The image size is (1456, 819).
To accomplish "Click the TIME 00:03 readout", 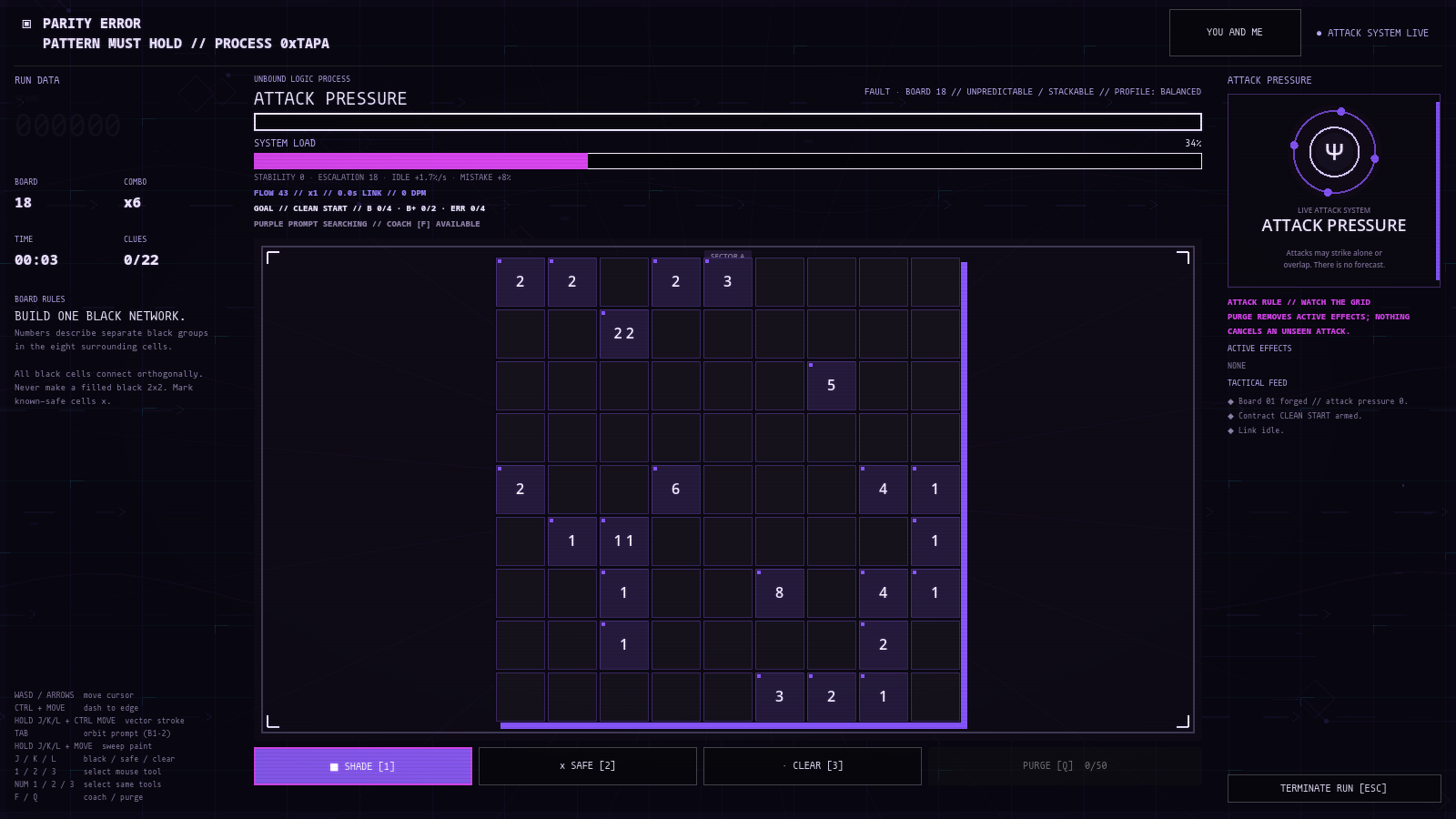I will tap(36, 260).
